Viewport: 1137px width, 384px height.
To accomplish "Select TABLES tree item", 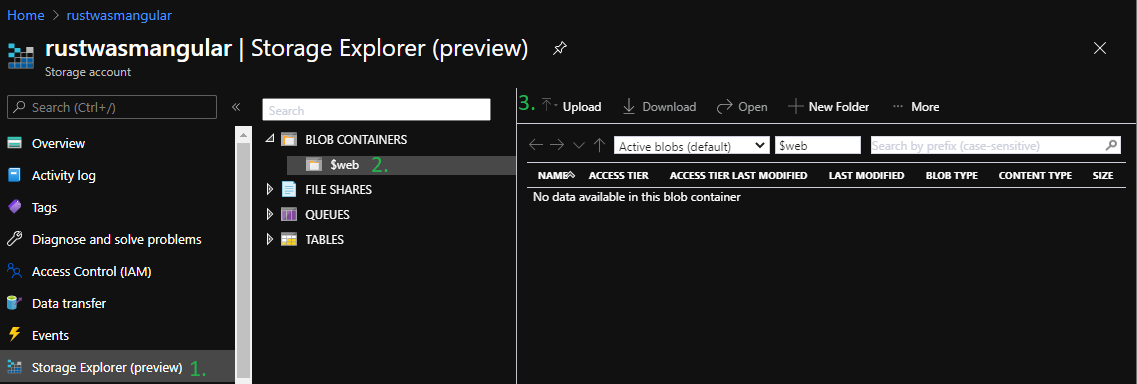I will tap(324, 239).
